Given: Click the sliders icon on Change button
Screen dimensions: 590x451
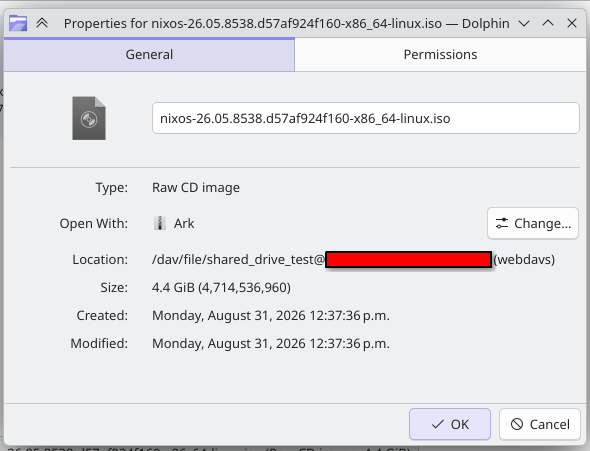Looking at the screenshot, I should (x=502, y=223).
